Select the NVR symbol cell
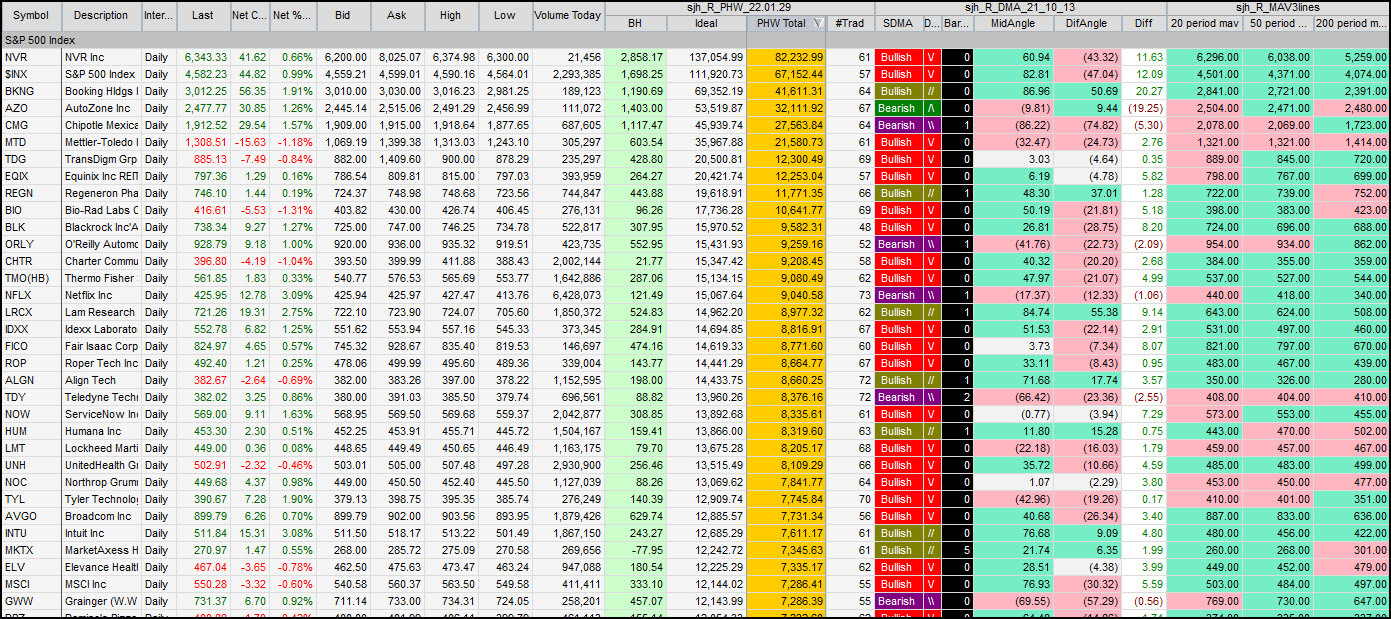Image resolution: width=1391 pixels, height=619 pixels. click(31, 57)
